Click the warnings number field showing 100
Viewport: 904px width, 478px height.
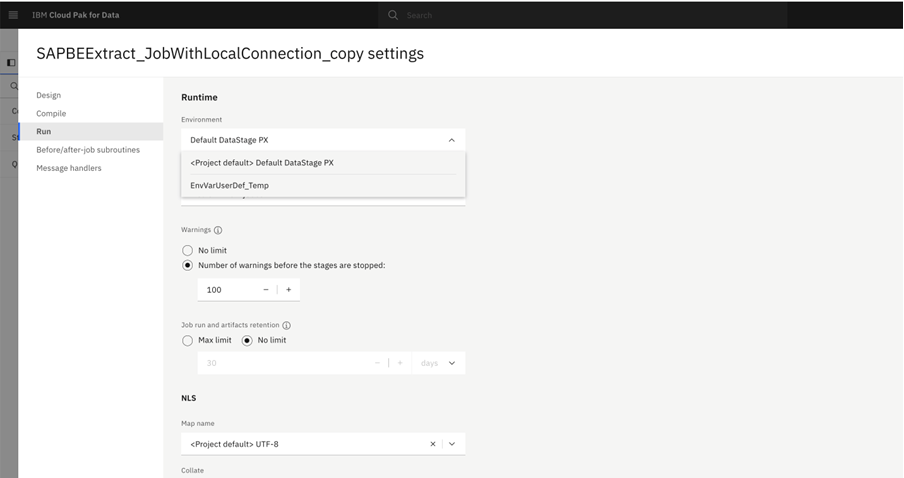[x=228, y=289]
